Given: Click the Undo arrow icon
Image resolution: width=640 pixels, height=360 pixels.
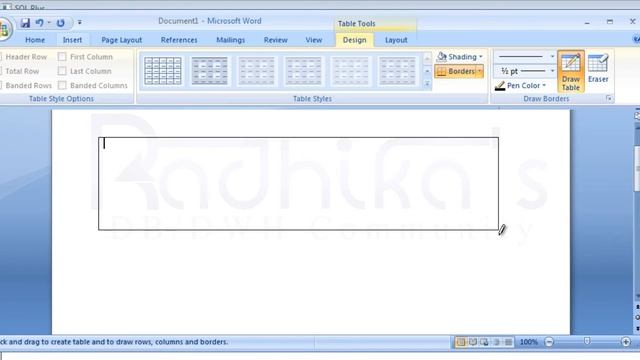Looking at the screenshot, I should click(x=39, y=23).
